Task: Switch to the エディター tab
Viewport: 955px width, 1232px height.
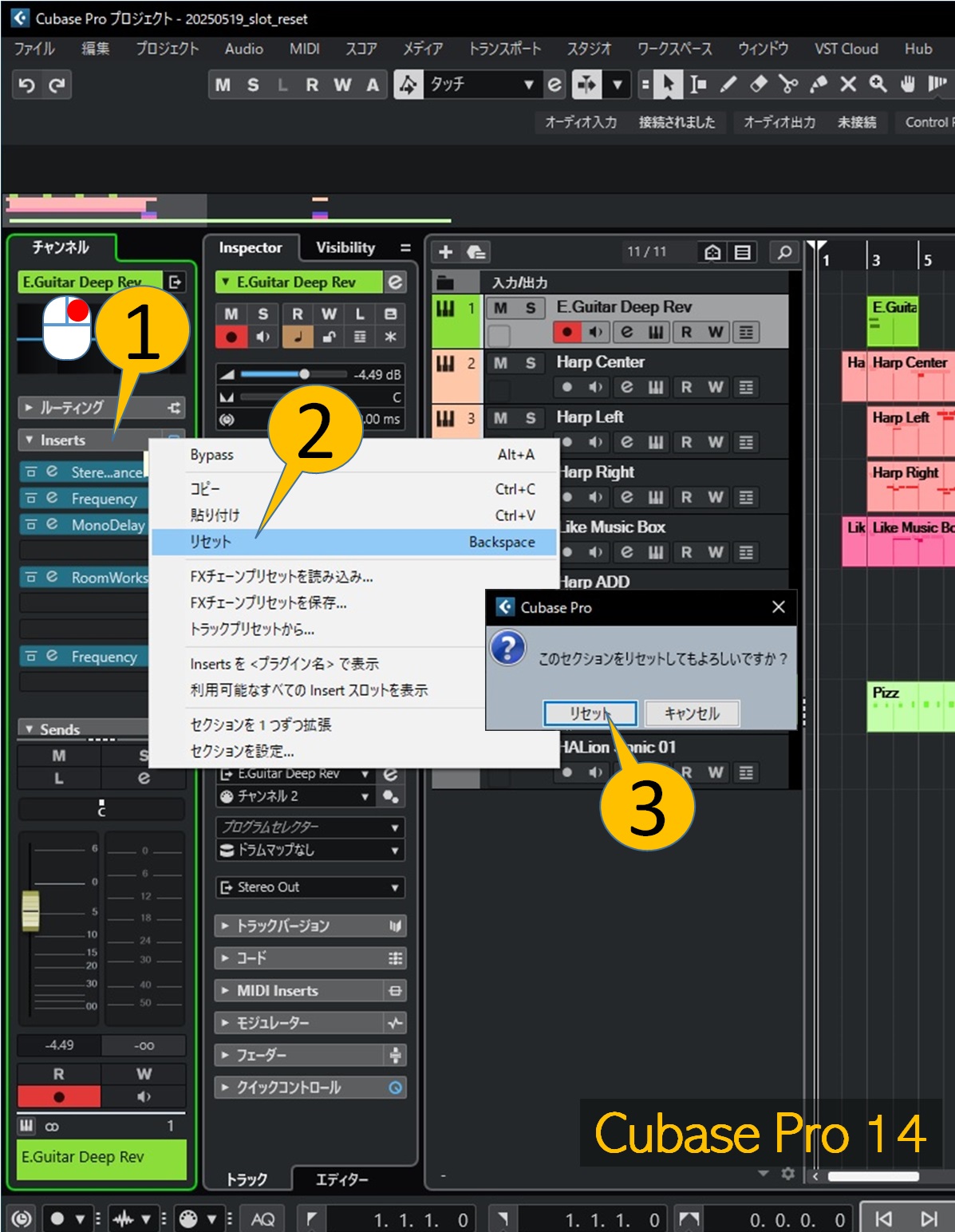Action: coord(342,1179)
